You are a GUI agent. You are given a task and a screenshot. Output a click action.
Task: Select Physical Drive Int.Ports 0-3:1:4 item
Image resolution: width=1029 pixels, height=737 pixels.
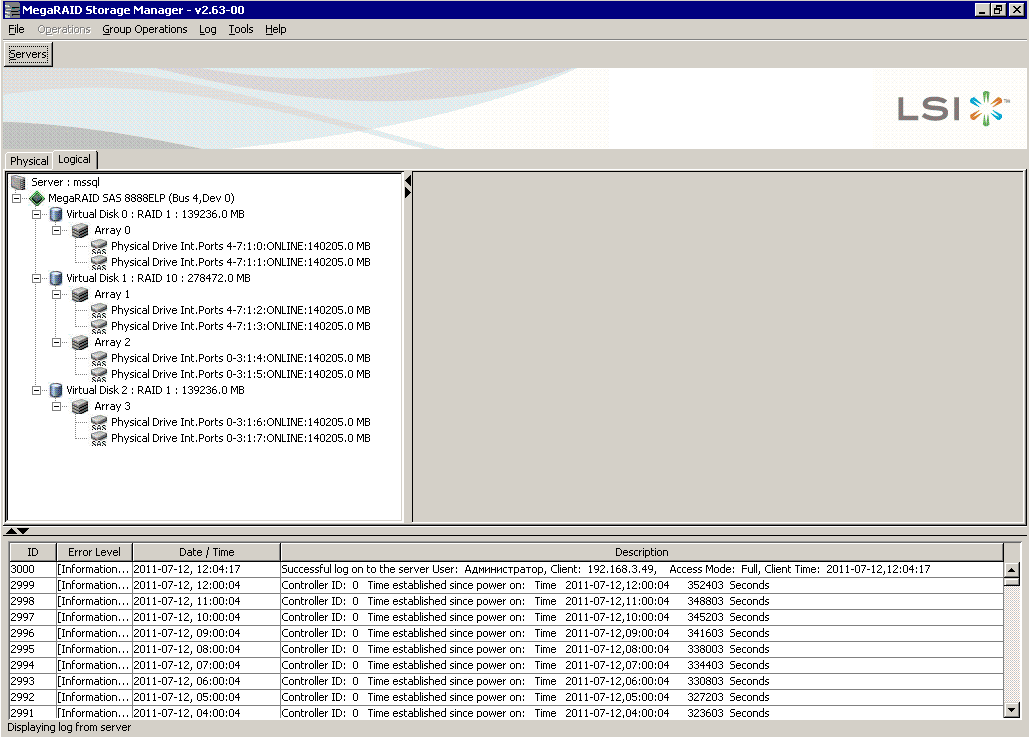coord(240,358)
